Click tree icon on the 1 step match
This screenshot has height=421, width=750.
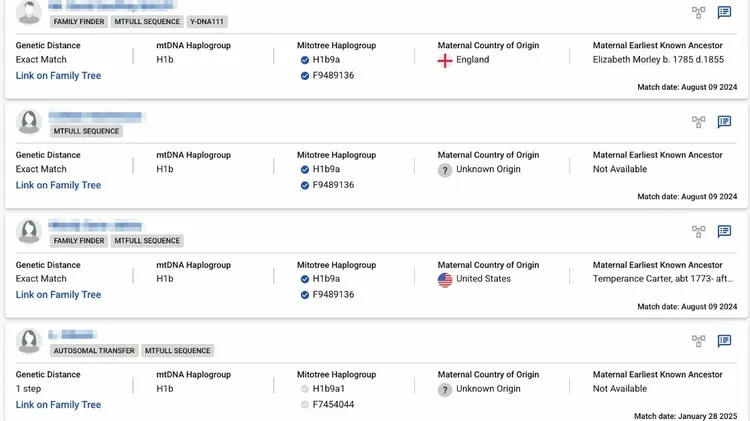[x=698, y=341]
